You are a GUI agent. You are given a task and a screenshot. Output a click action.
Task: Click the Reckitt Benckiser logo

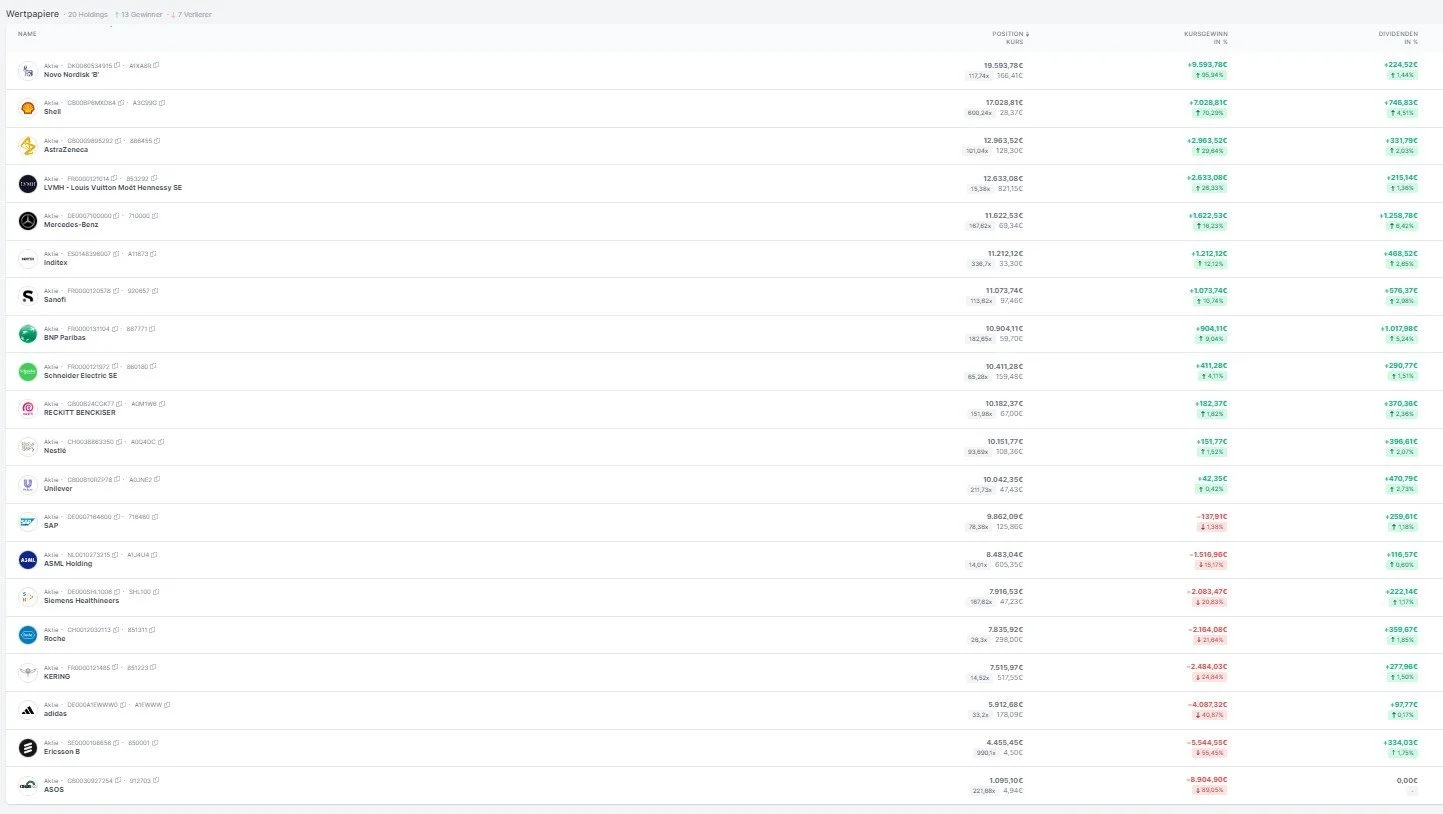pos(28,409)
